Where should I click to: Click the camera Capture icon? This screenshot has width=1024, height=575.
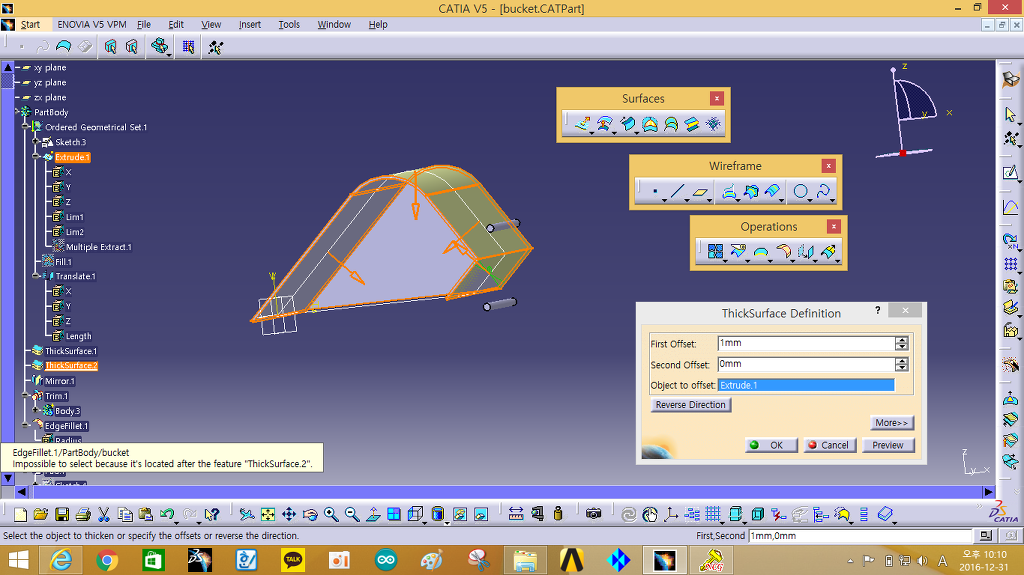593,514
